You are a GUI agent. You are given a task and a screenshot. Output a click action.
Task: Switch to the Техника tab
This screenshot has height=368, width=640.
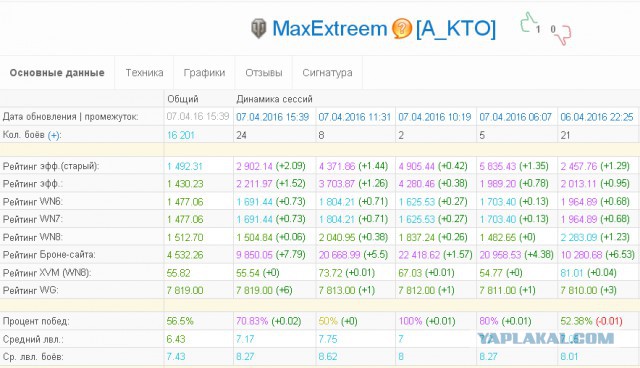(144, 73)
